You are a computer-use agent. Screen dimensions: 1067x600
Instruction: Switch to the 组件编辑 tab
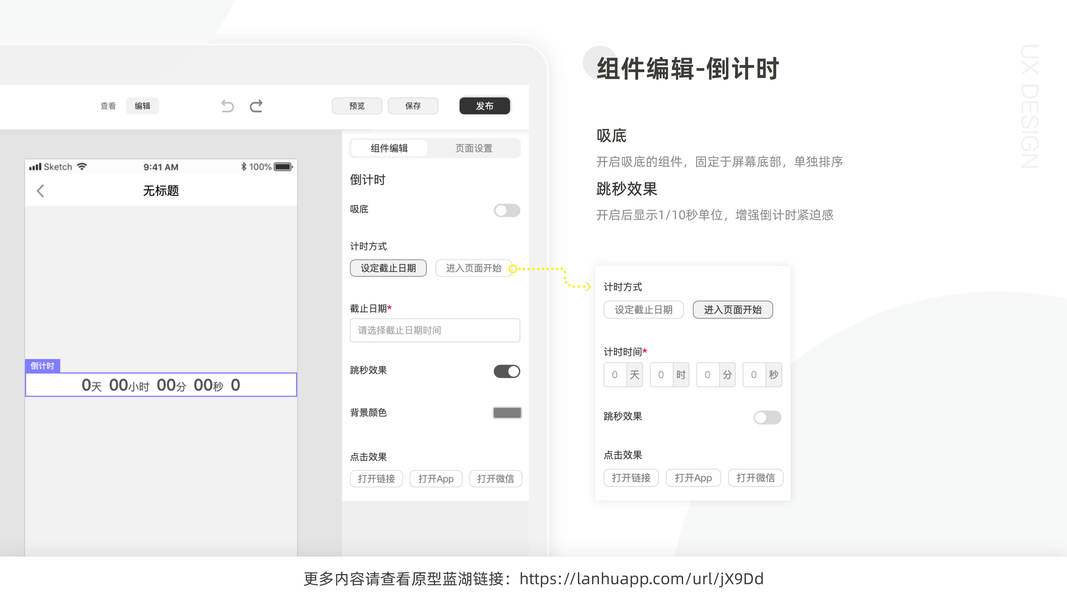[389, 148]
